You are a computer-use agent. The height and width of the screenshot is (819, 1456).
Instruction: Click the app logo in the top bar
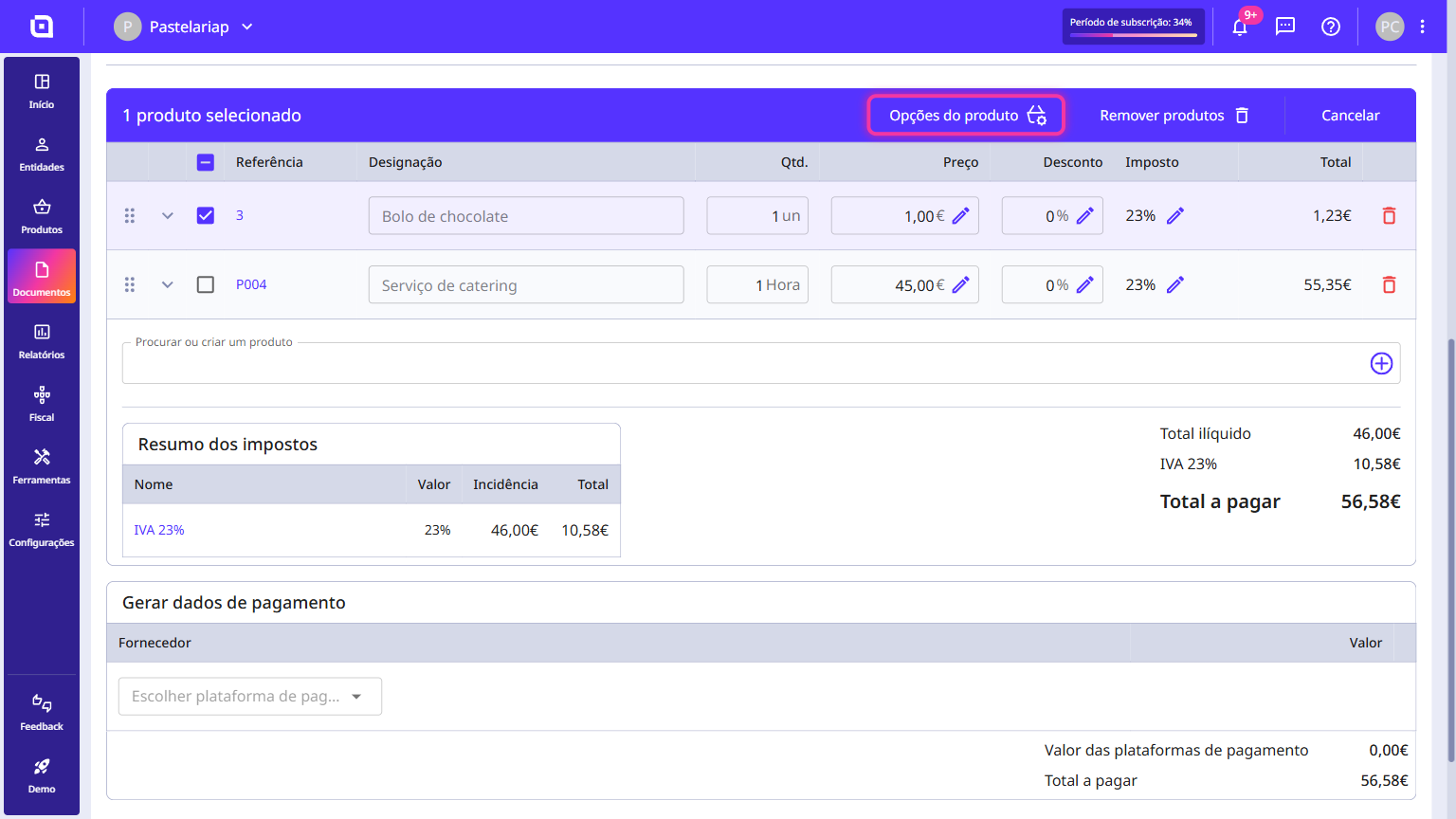click(42, 27)
